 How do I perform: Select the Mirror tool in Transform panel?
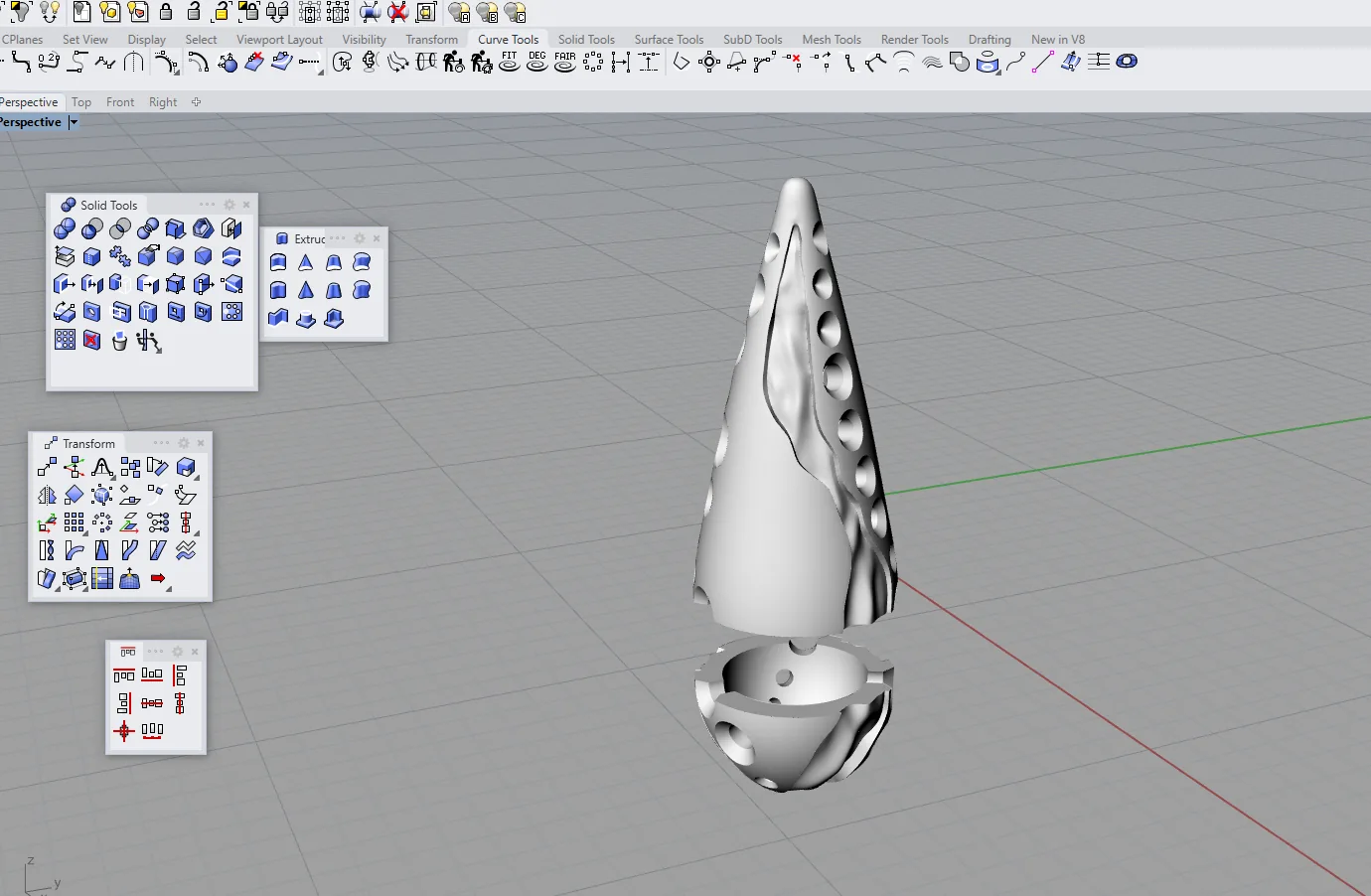coord(47,495)
